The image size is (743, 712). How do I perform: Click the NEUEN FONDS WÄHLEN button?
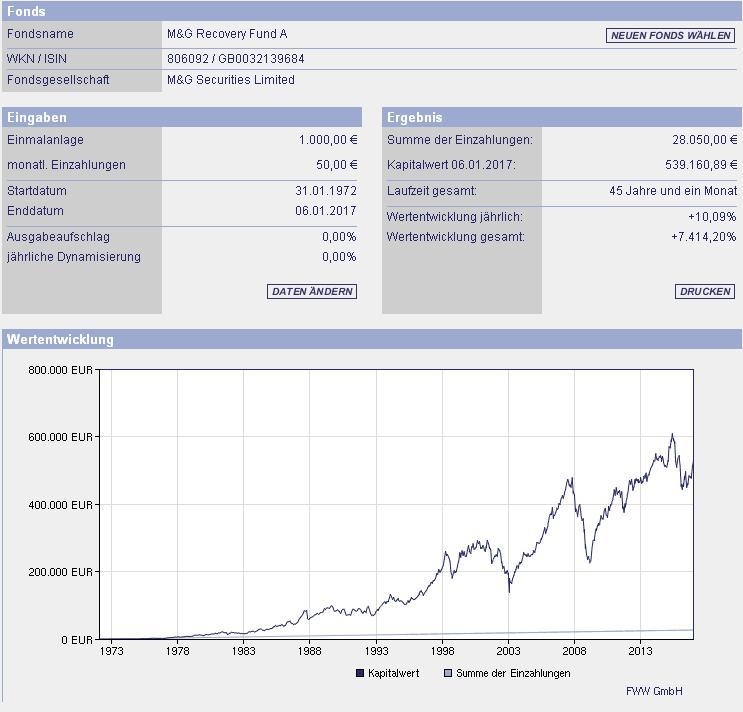click(x=670, y=36)
